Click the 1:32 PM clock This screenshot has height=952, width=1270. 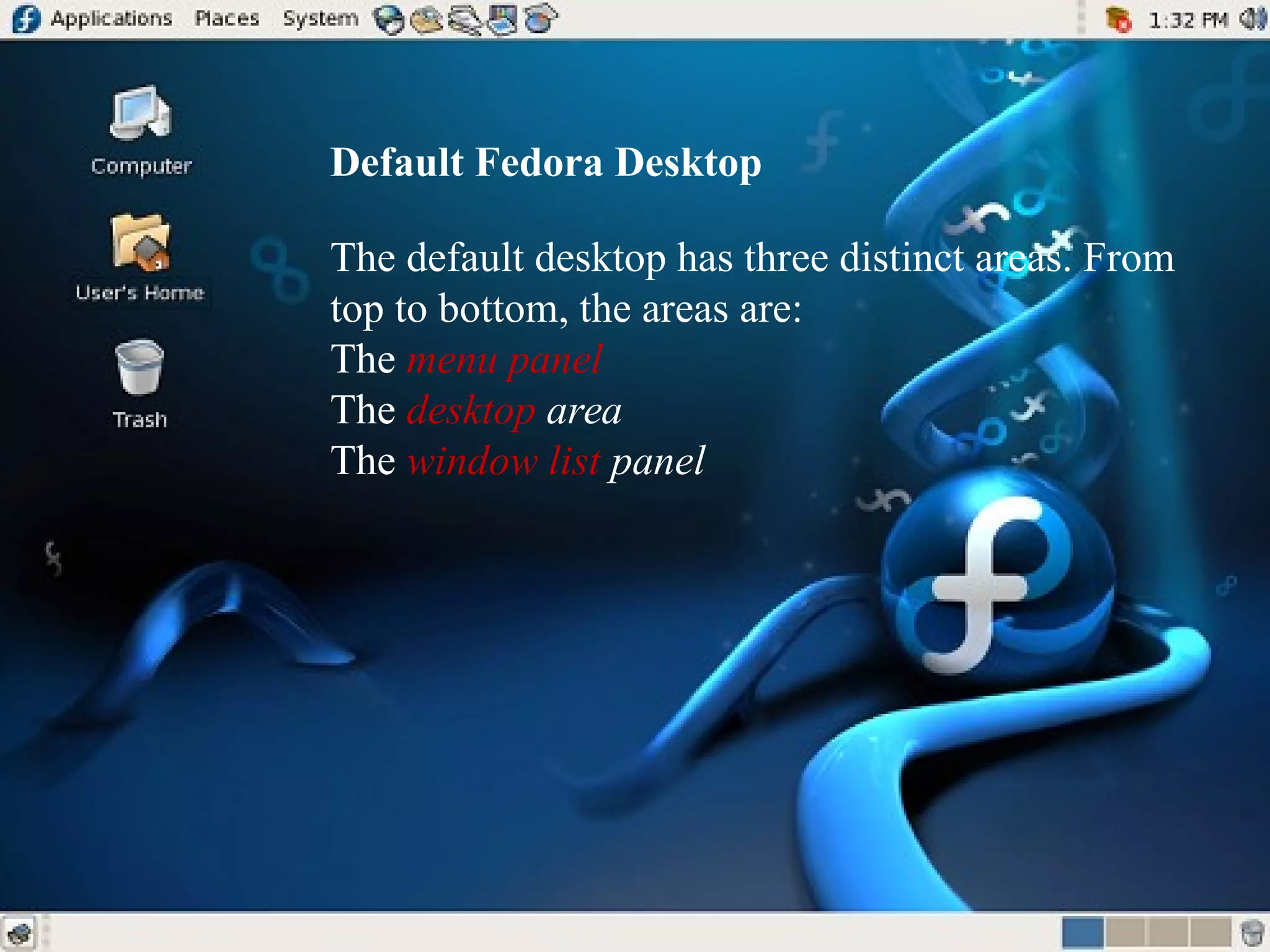(1188, 20)
